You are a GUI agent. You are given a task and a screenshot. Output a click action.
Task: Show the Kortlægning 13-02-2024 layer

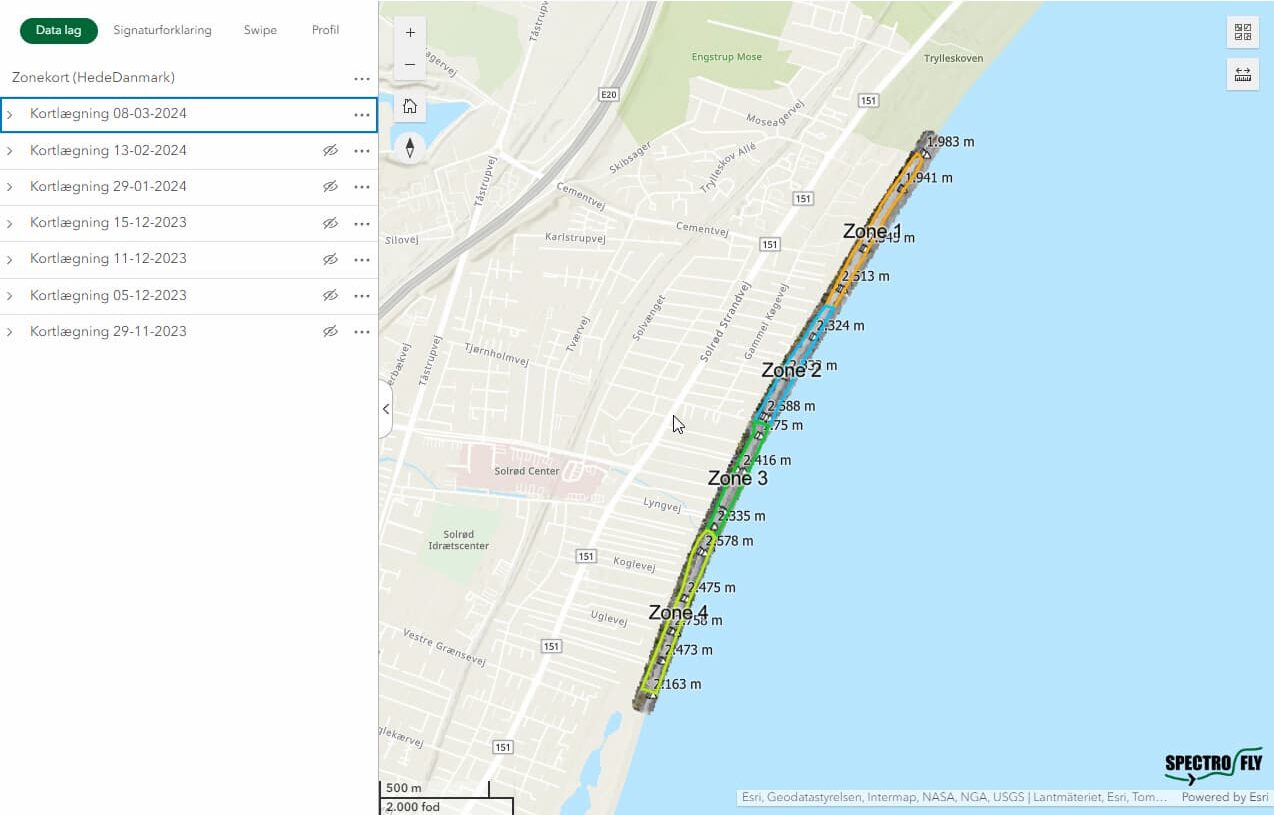(330, 151)
